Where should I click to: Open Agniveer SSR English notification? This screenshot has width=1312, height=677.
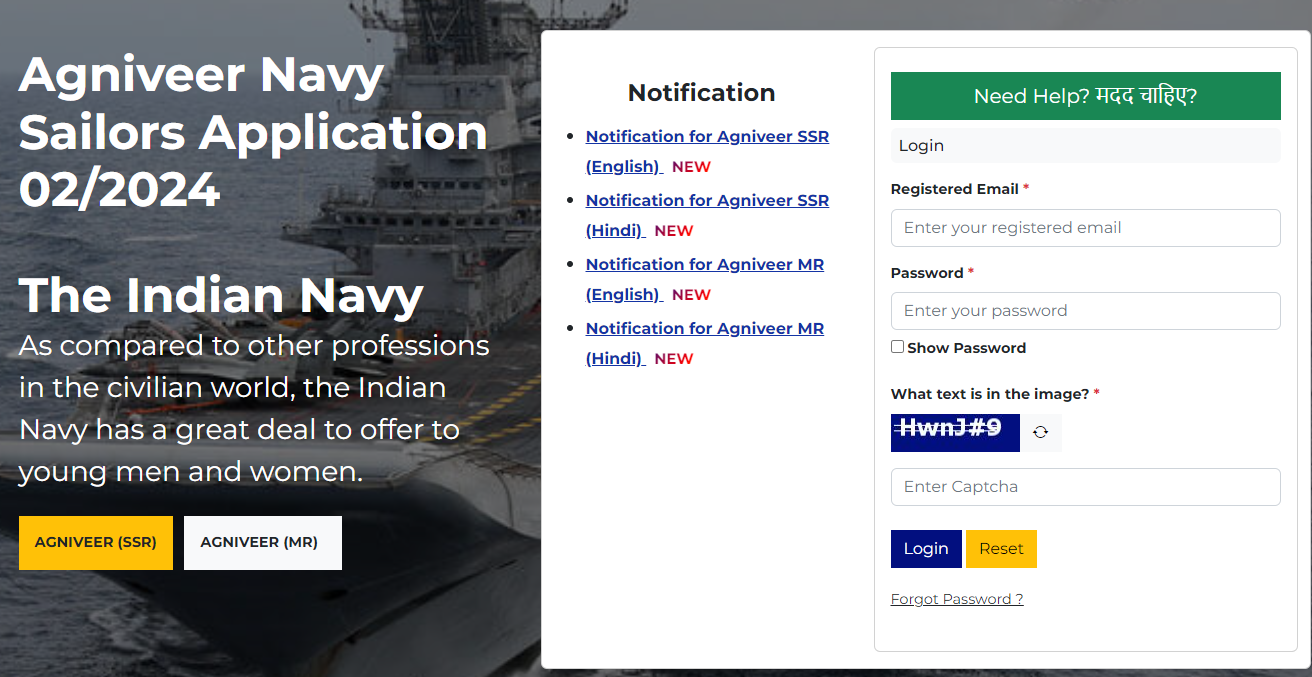(x=707, y=137)
